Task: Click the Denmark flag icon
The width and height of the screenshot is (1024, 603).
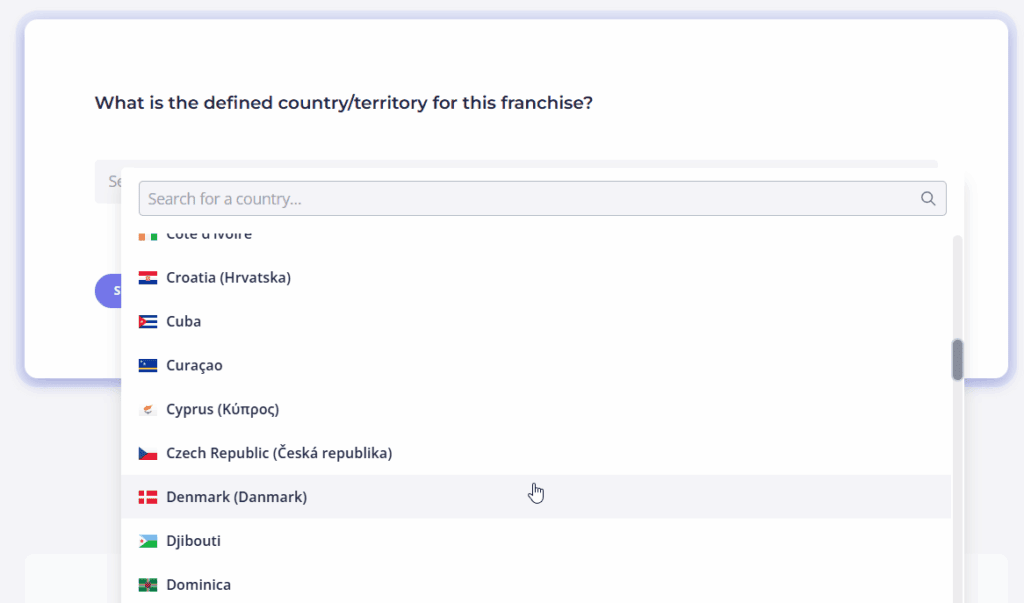Action: (x=148, y=497)
